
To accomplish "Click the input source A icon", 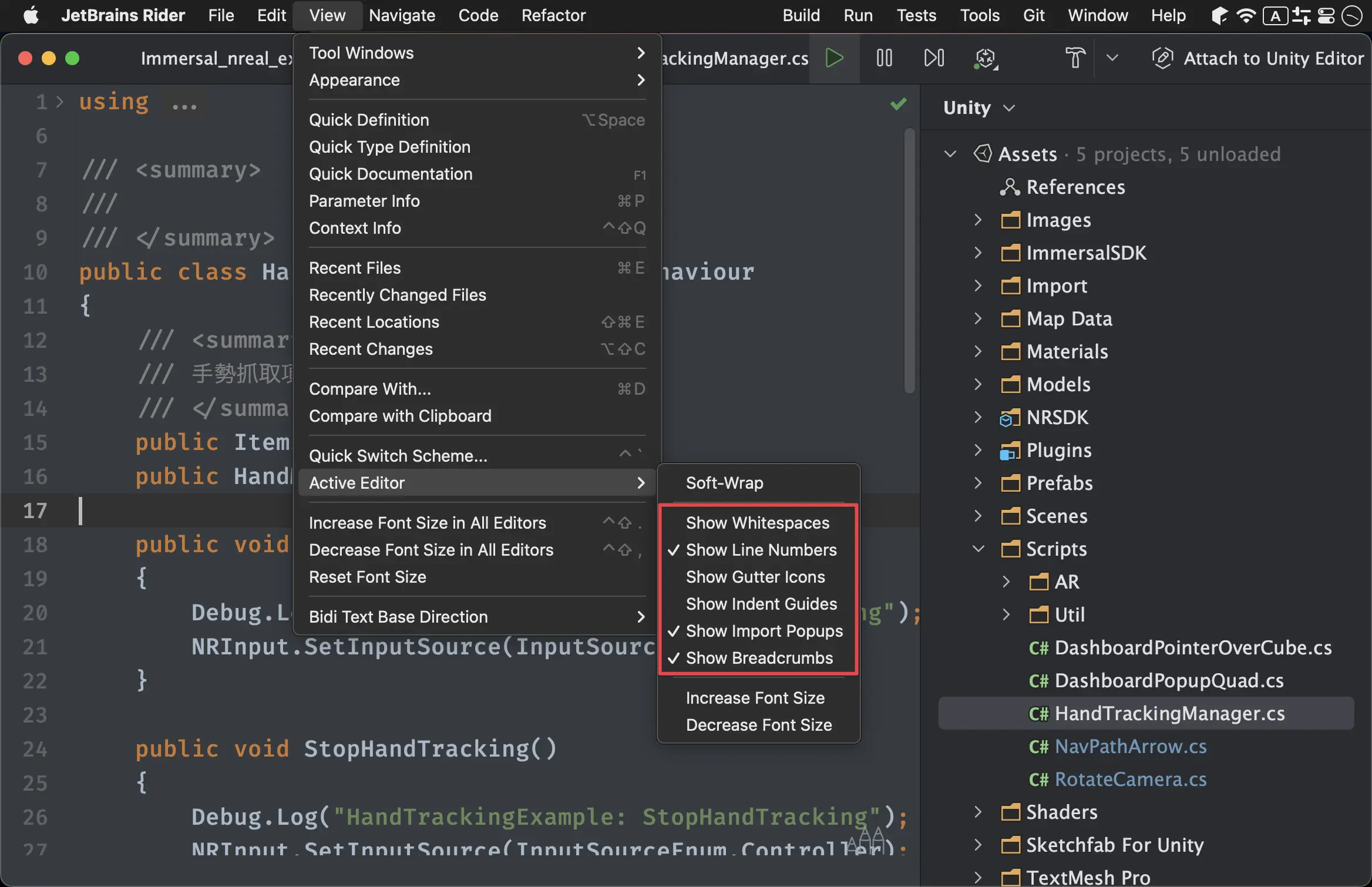I will (x=1275, y=16).
